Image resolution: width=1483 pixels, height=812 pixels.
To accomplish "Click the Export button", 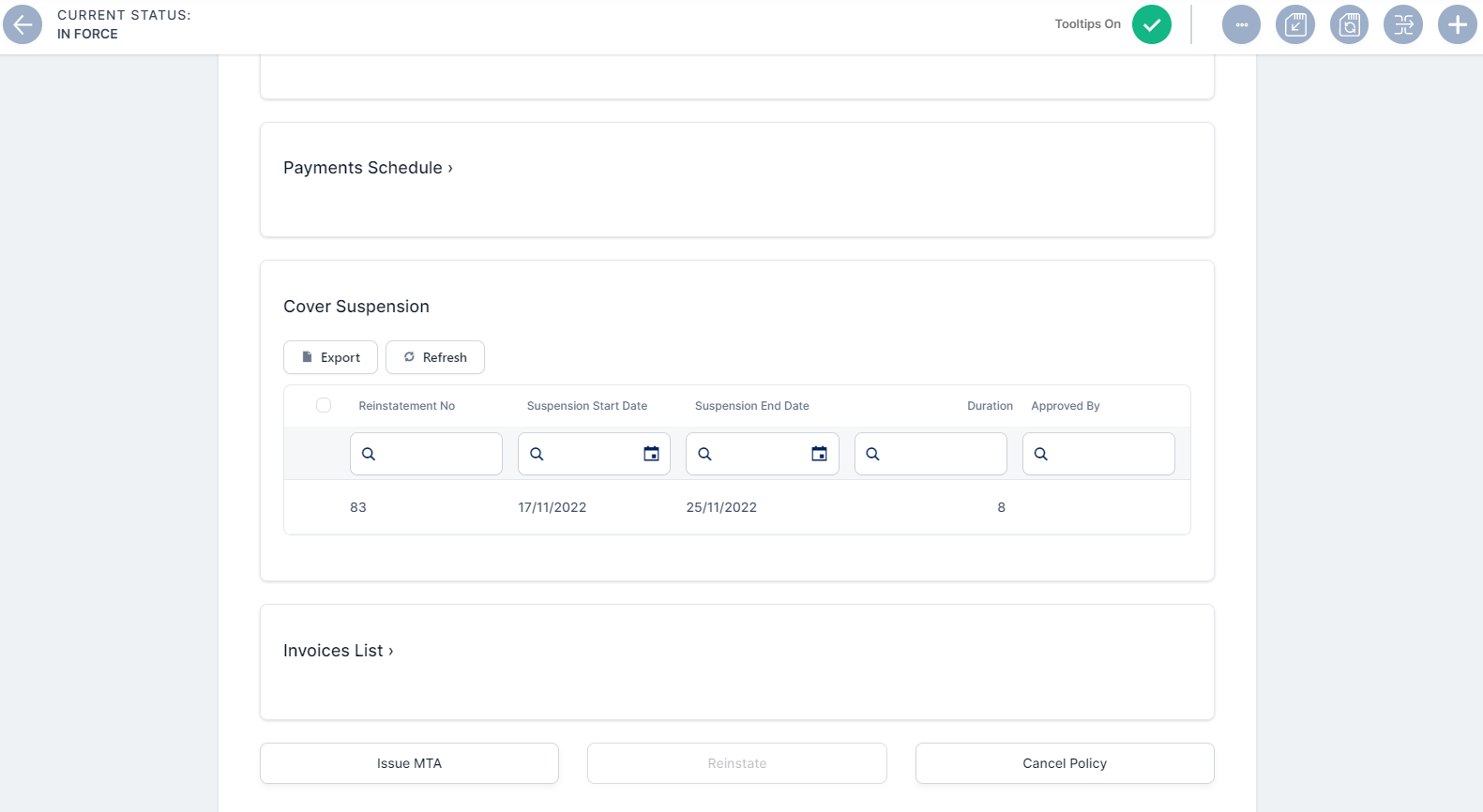I will 330,357.
